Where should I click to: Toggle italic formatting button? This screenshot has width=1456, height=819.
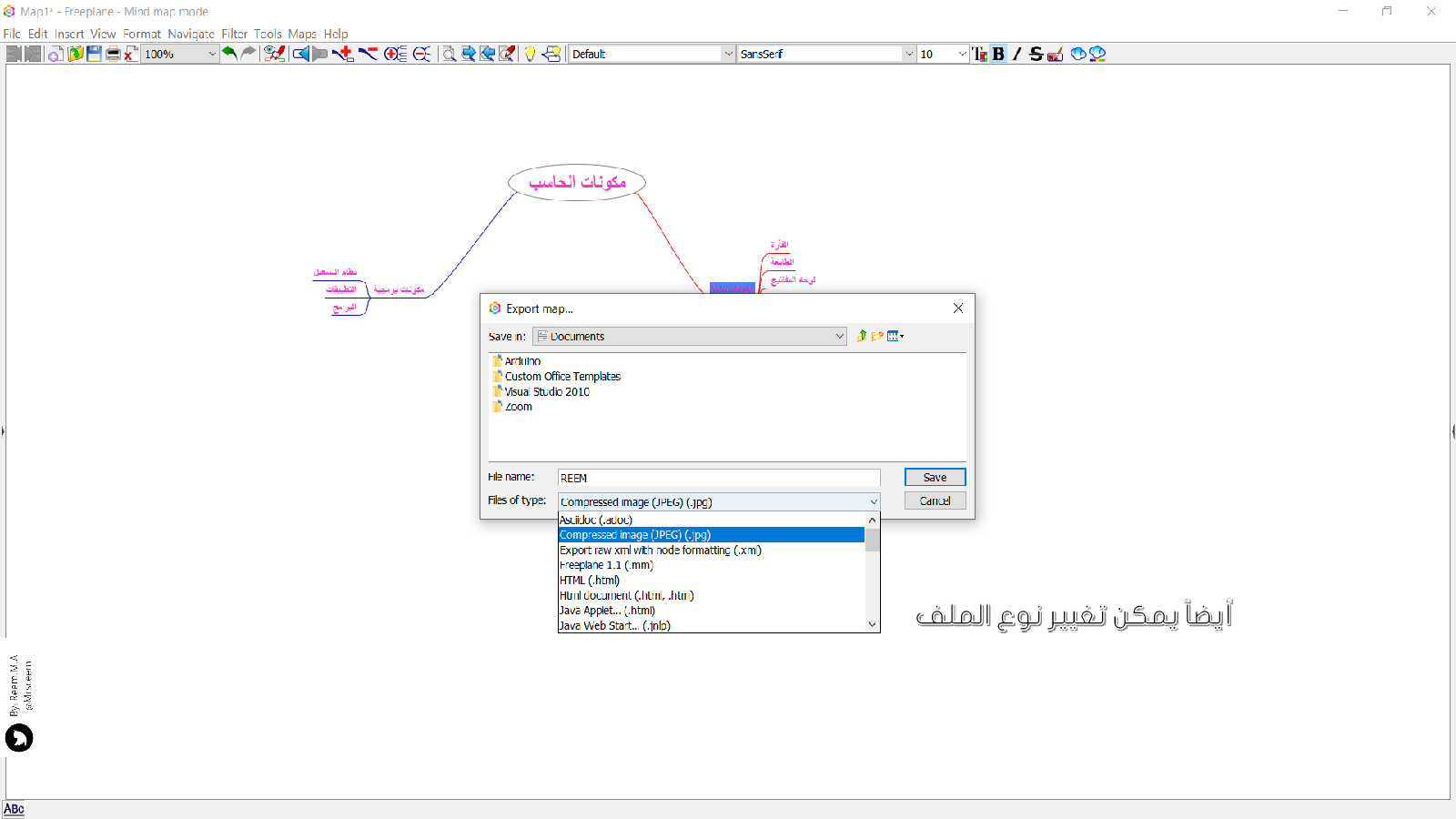pos(1016,54)
